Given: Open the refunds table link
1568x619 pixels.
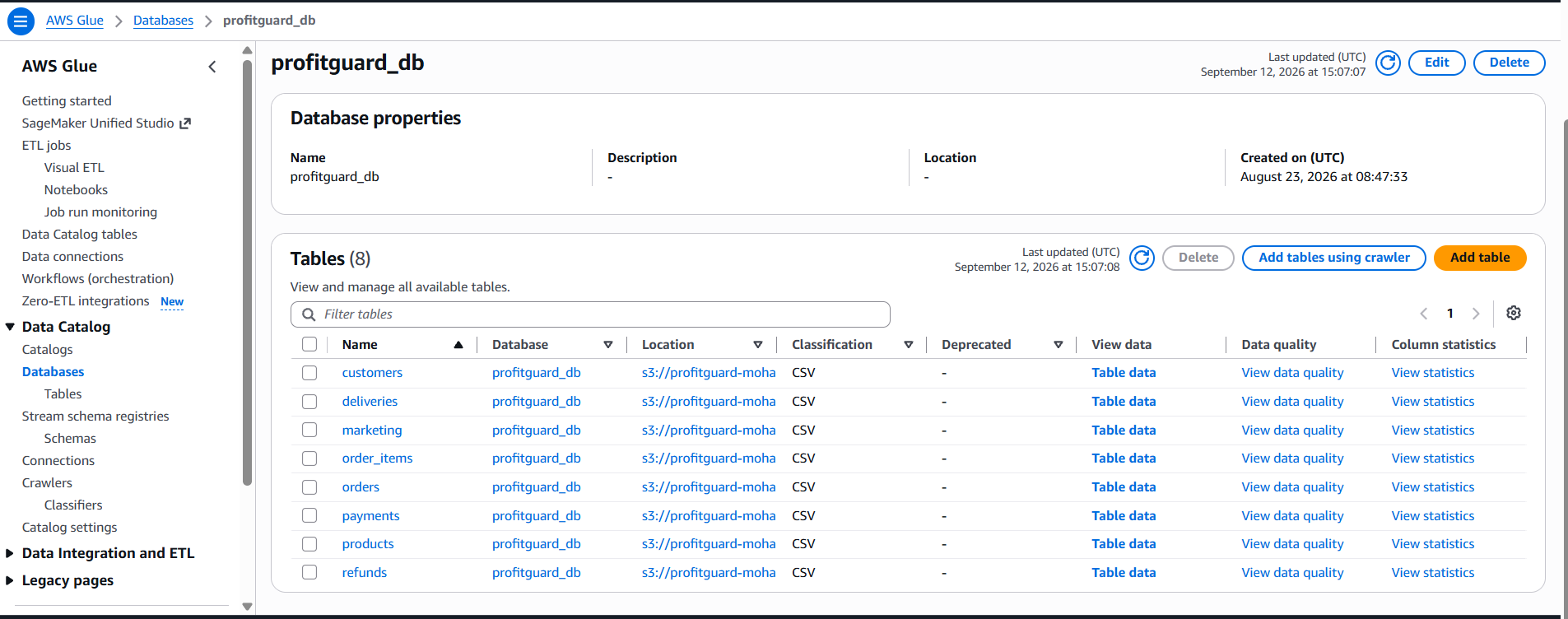Looking at the screenshot, I should 365,573.
